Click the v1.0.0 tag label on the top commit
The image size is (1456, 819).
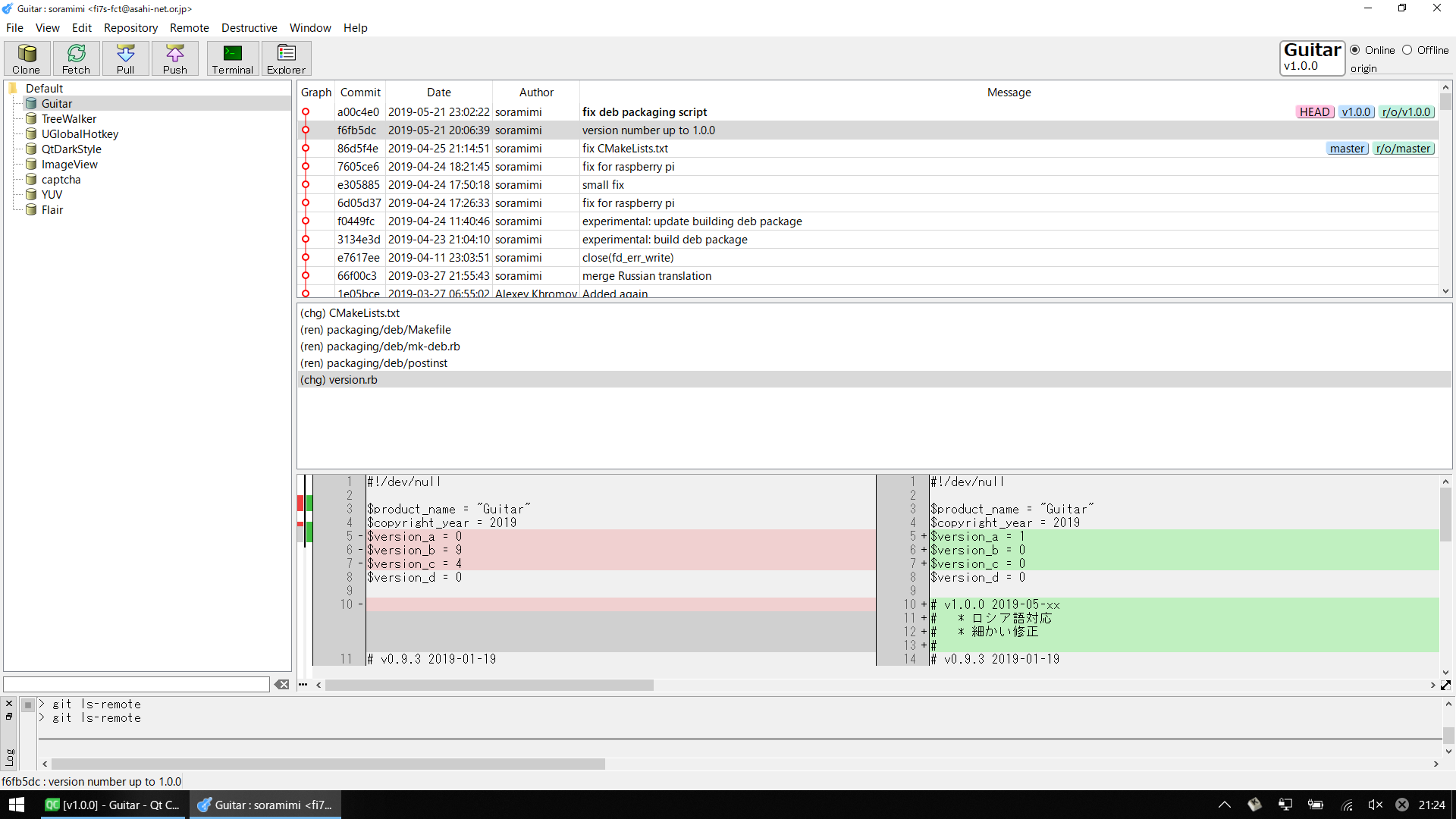click(x=1356, y=112)
